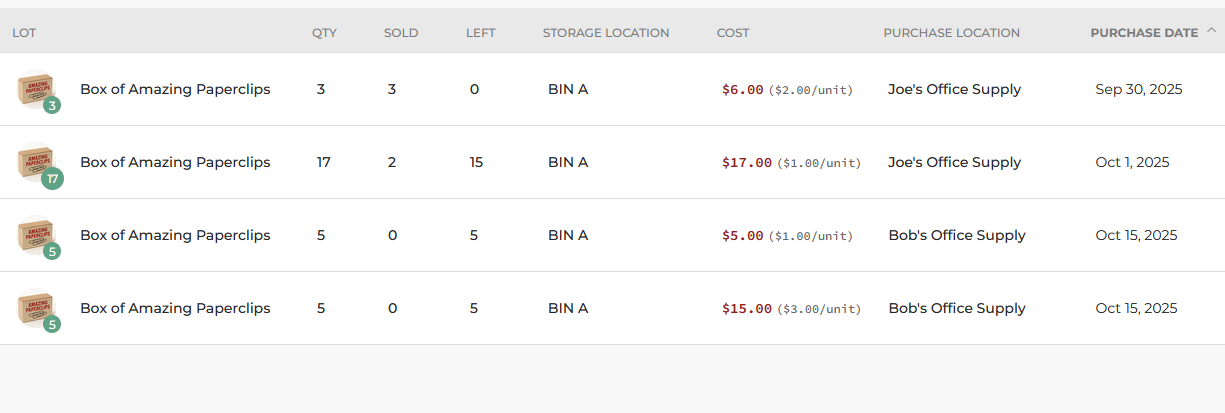Click the paperclip box thumbnail with badge 17
Viewport: 1225px width, 413px height.
[34, 161]
